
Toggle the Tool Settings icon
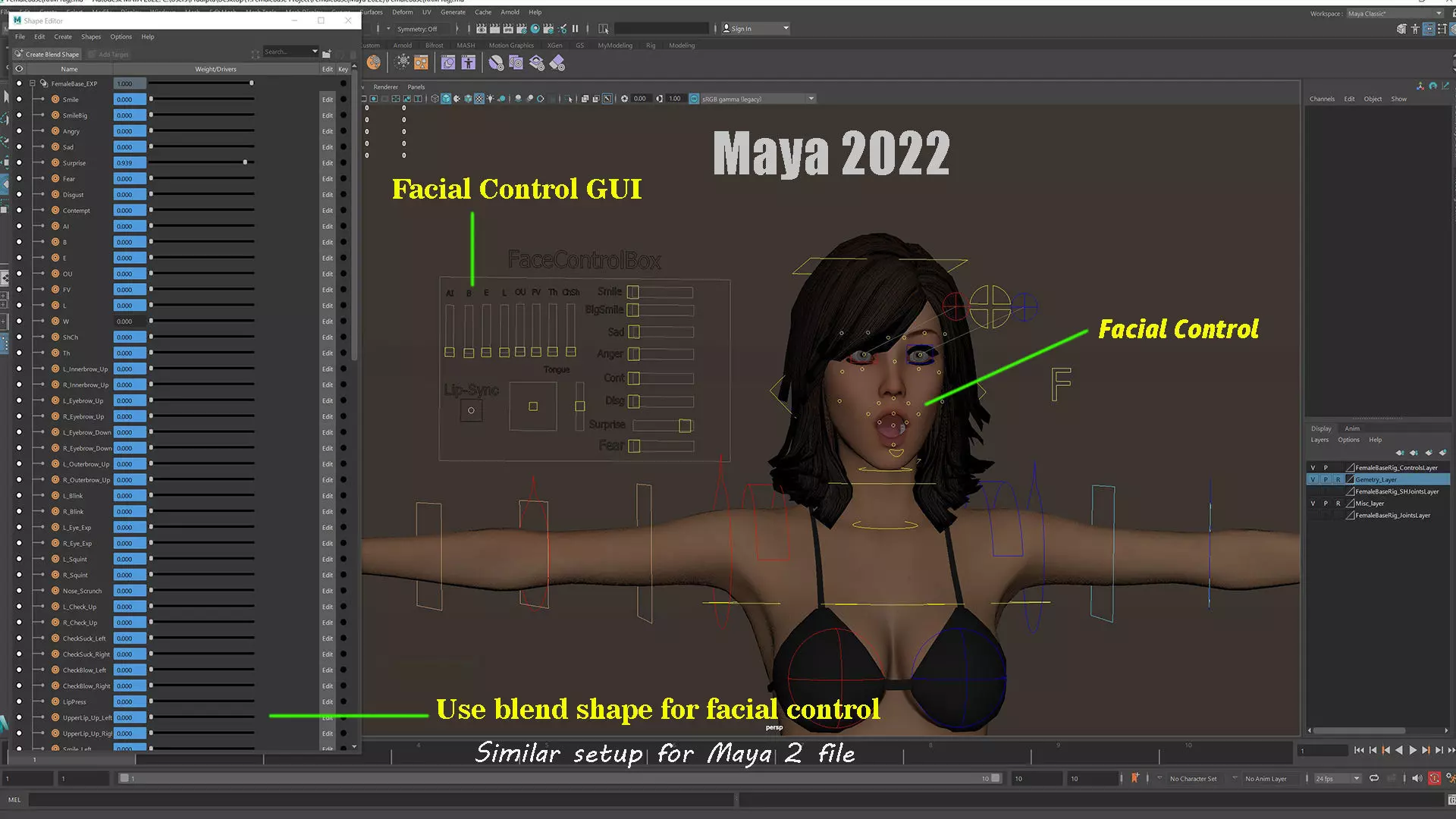[x=1442, y=29]
